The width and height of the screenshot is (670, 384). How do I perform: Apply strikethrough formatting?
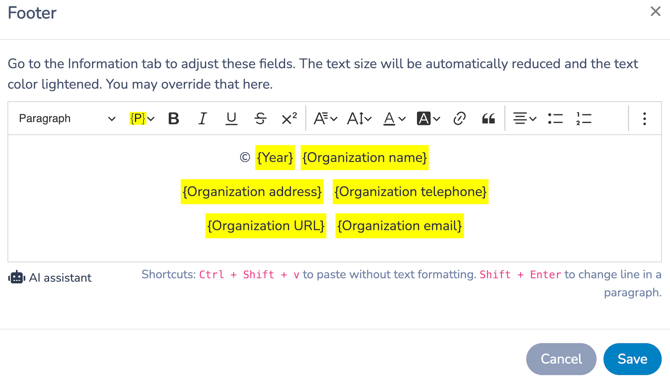[260, 118]
